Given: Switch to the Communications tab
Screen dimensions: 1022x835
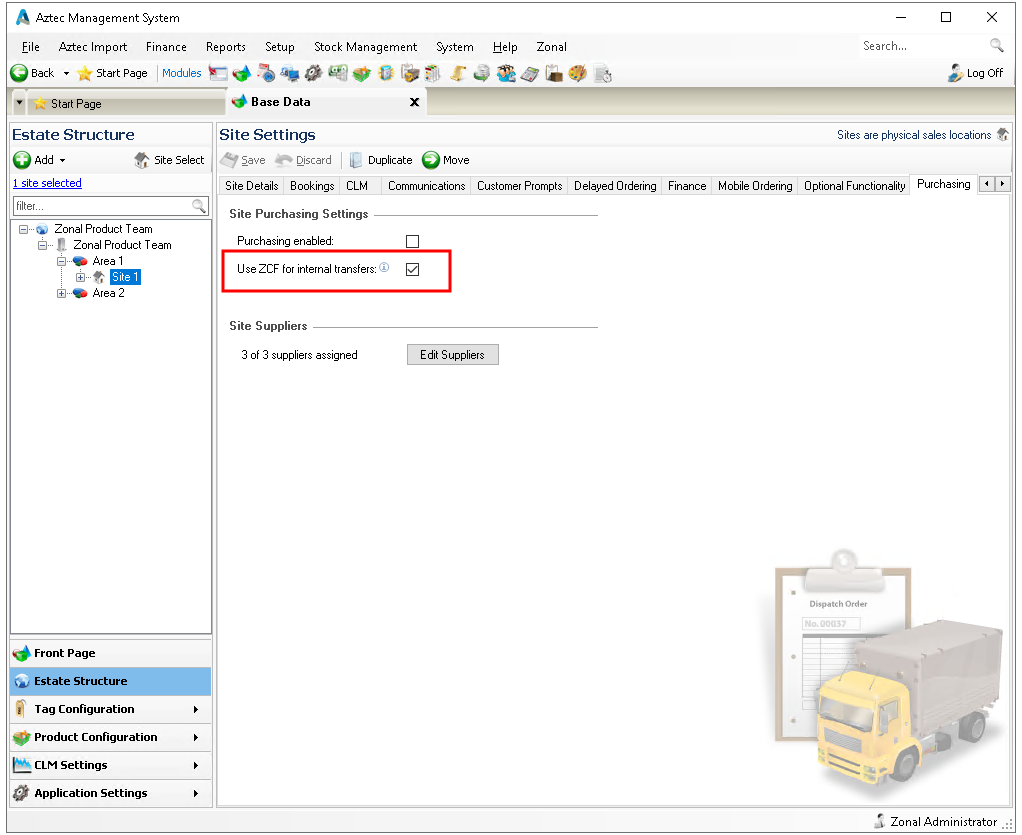Looking at the screenshot, I should click(x=426, y=186).
